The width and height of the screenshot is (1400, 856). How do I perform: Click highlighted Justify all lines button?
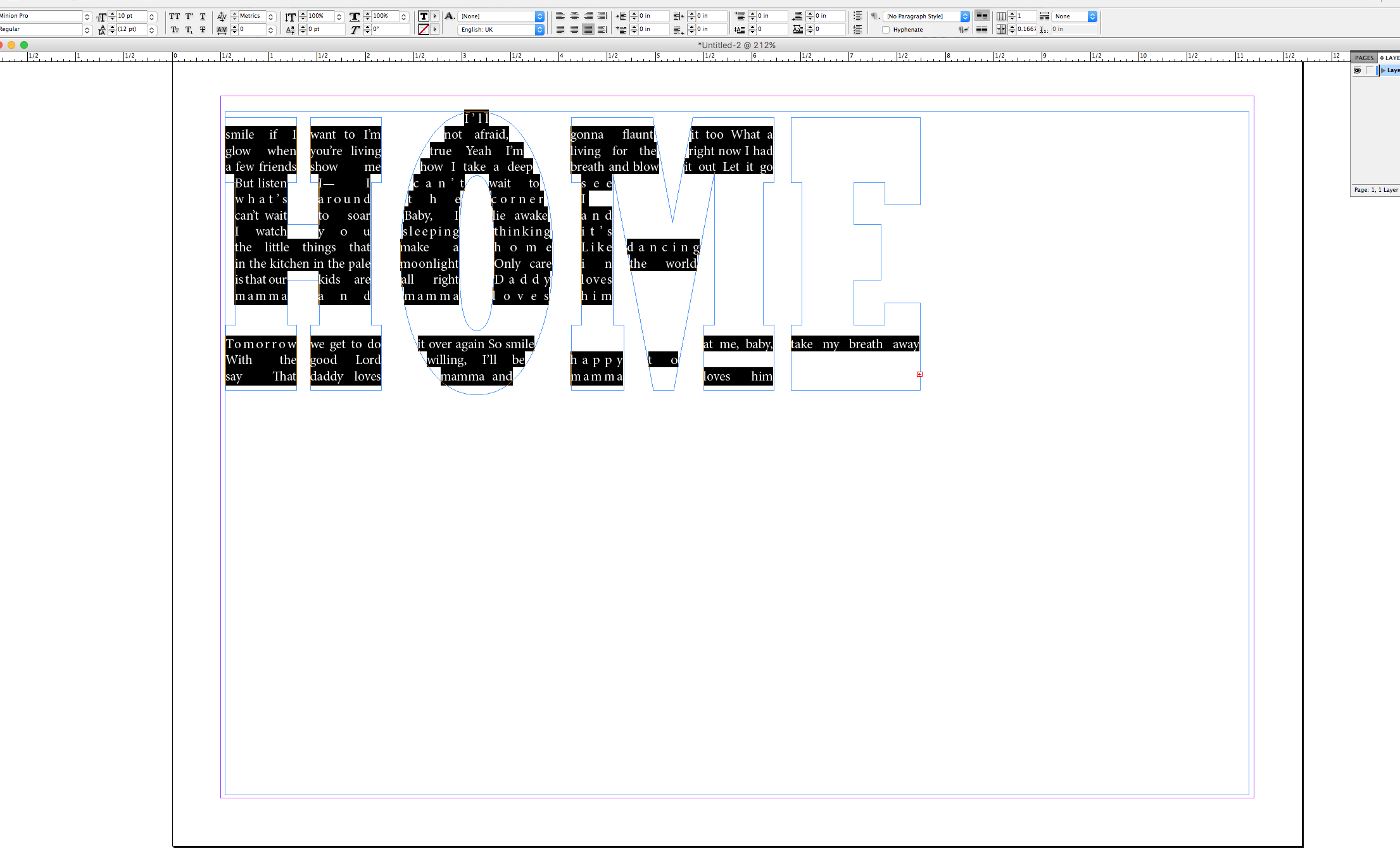click(588, 30)
